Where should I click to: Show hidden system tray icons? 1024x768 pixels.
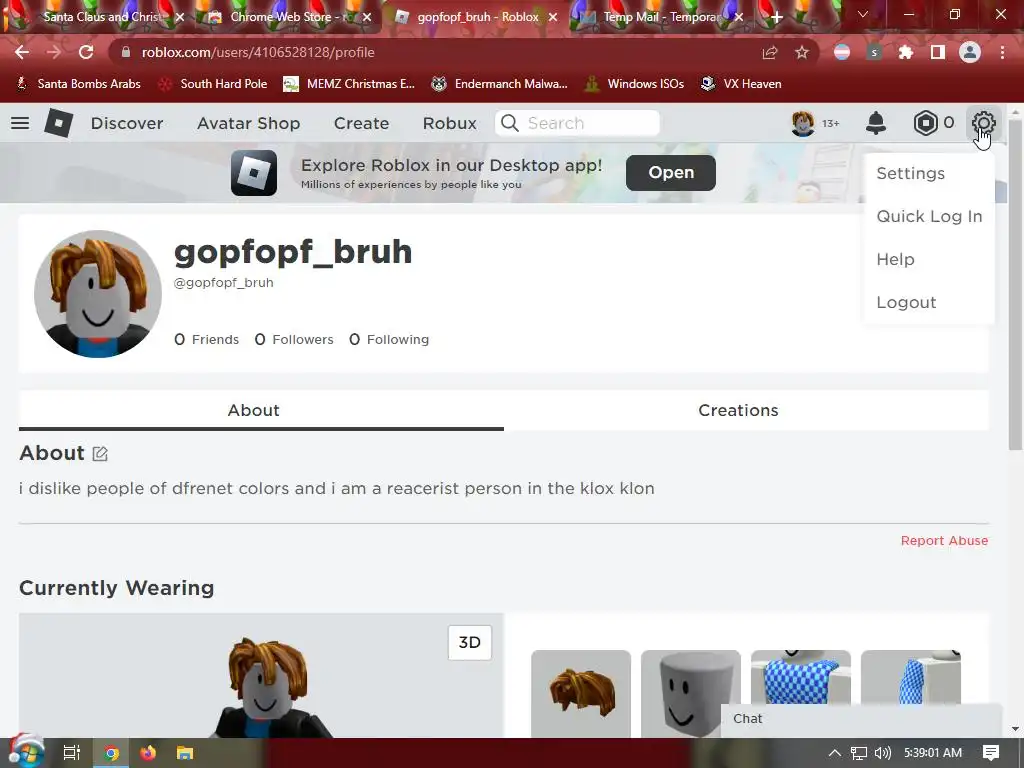pyautogui.click(x=835, y=753)
